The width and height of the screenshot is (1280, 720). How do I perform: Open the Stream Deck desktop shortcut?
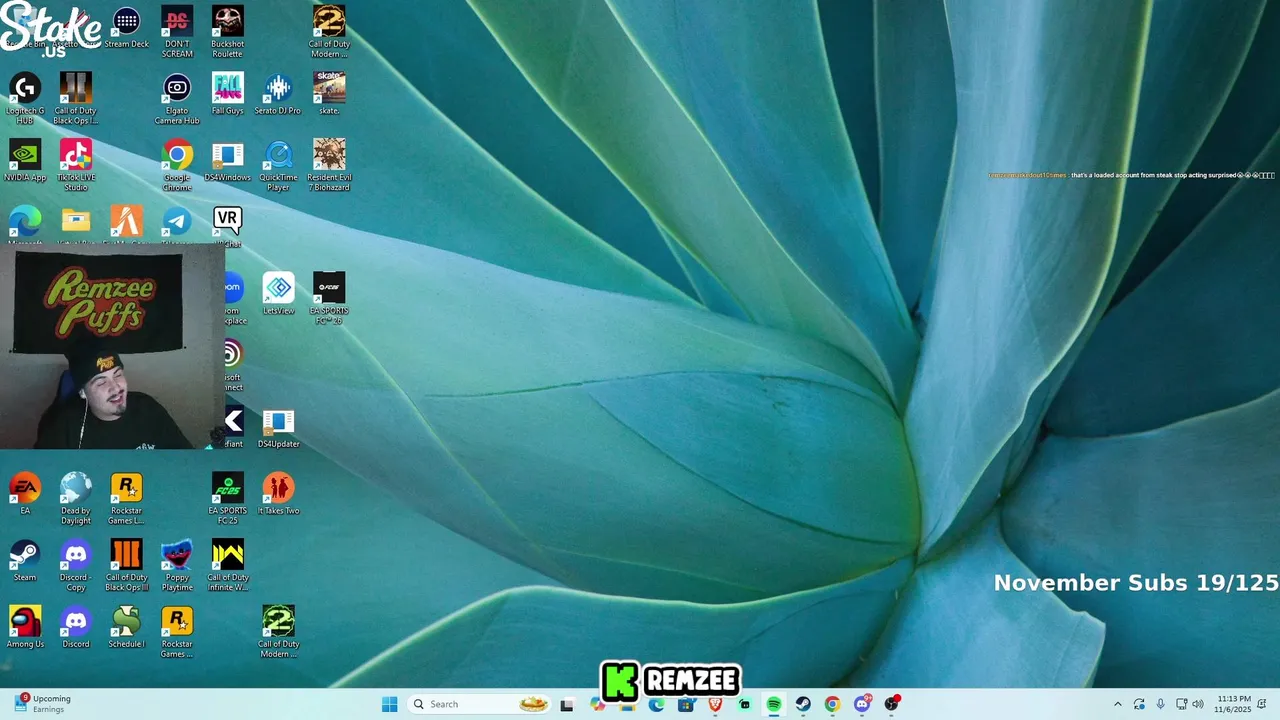coord(126,28)
